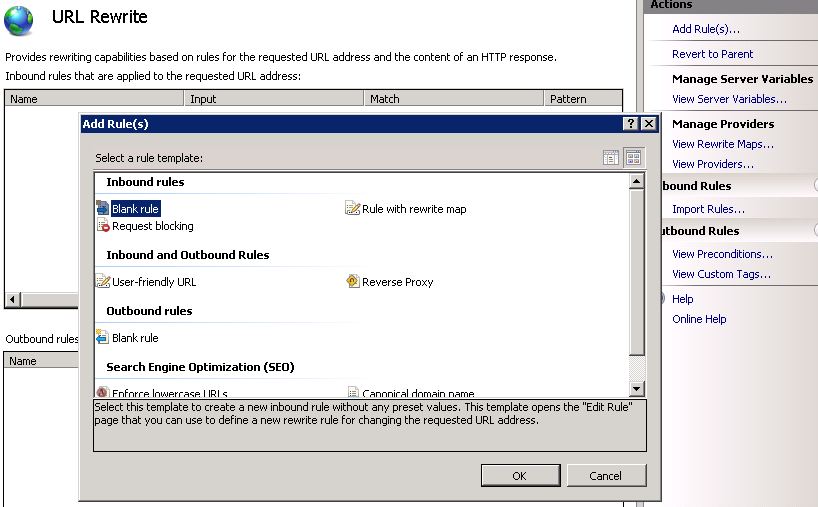Open View Server Variables... link
Screen dimensions: 818x507
point(729,99)
